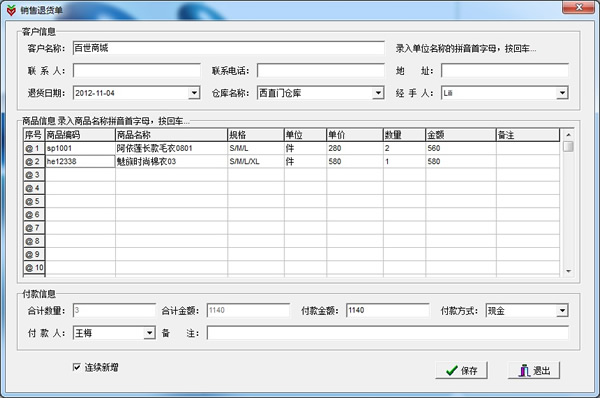Open the 经手人 handler dropdown
The image size is (600, 398).
click(562, 93)
